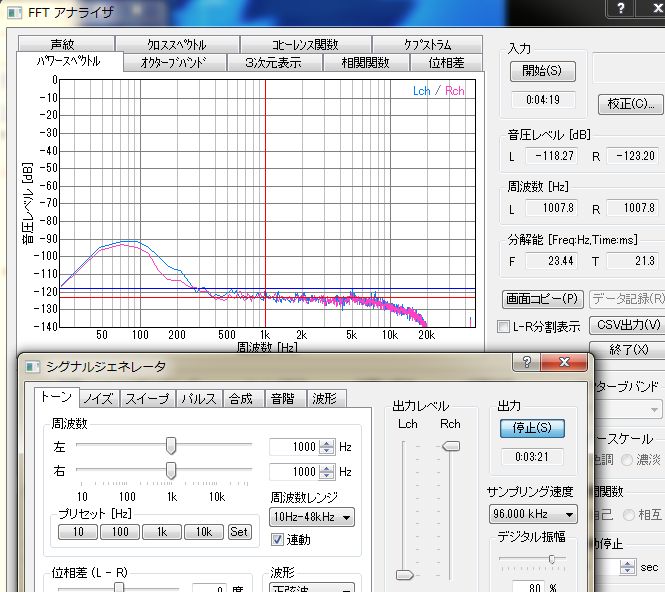This screenshot has width=665, height=592.
Task: Click the F resolution value 23.44
Action: (551, 260)
